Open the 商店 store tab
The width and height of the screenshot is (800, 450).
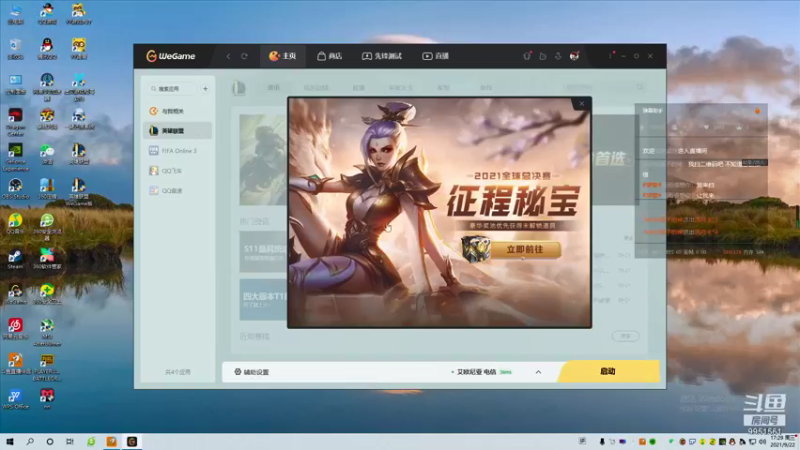pos(330,56)
